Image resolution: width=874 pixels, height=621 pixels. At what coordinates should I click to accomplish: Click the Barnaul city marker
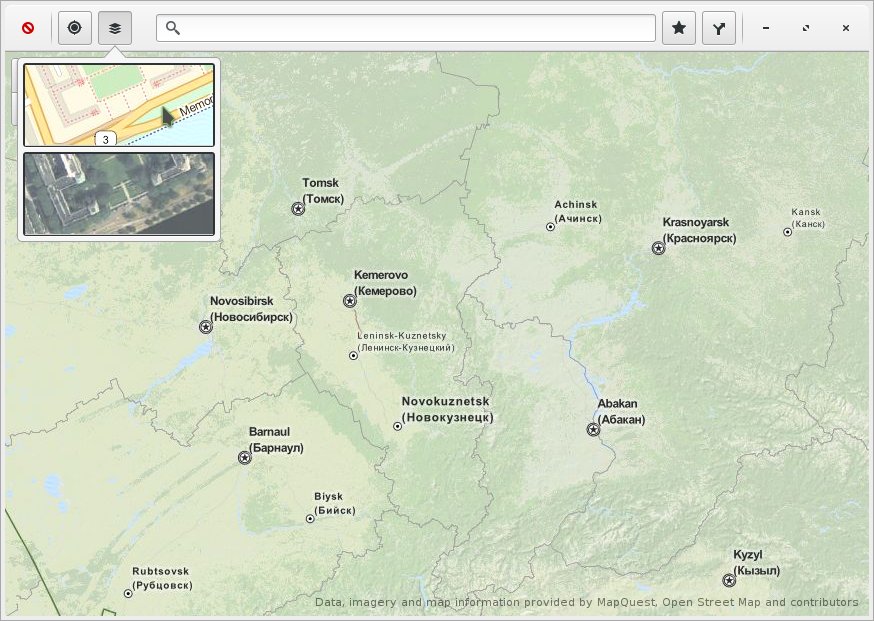(x=244, y=458)
